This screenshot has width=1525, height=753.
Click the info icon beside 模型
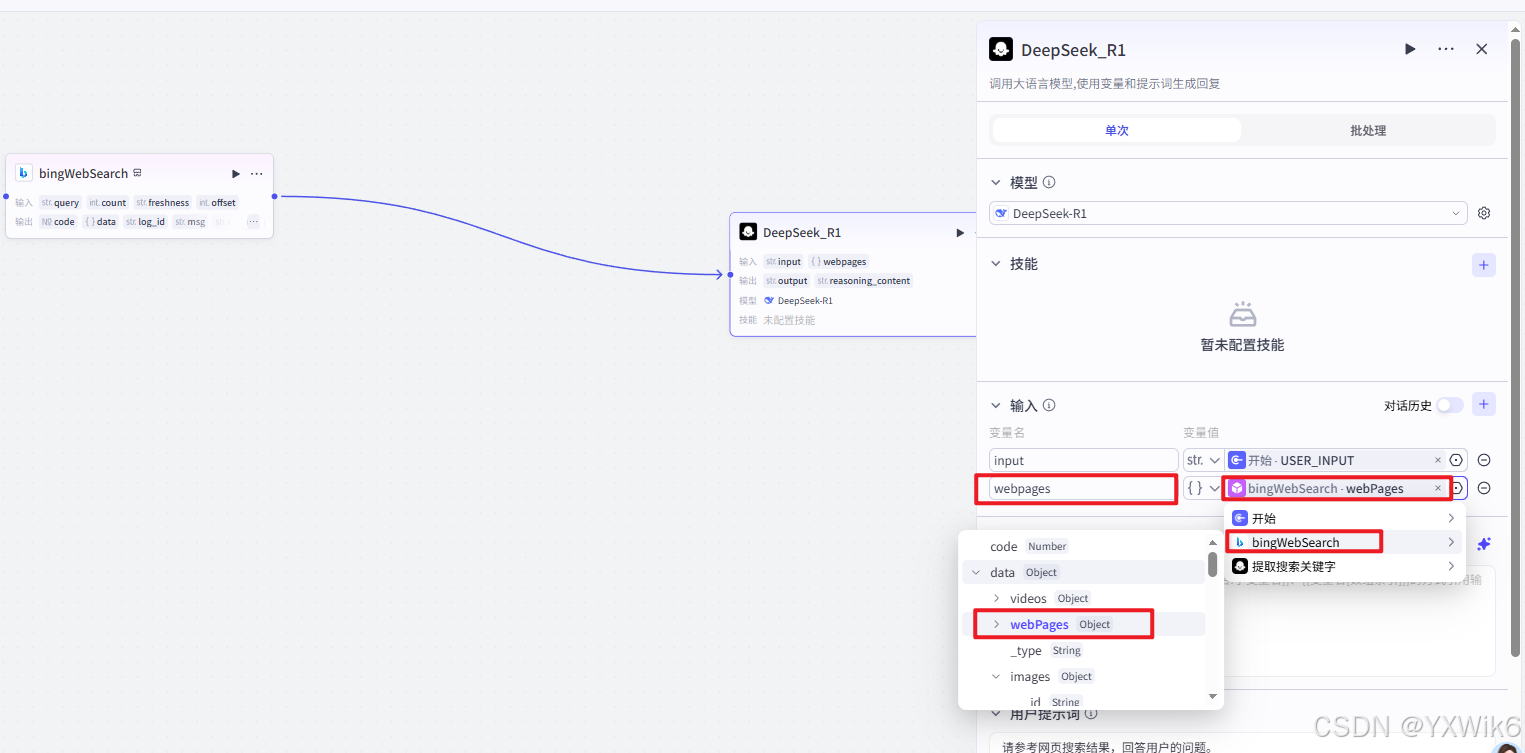click(1049, 183)
